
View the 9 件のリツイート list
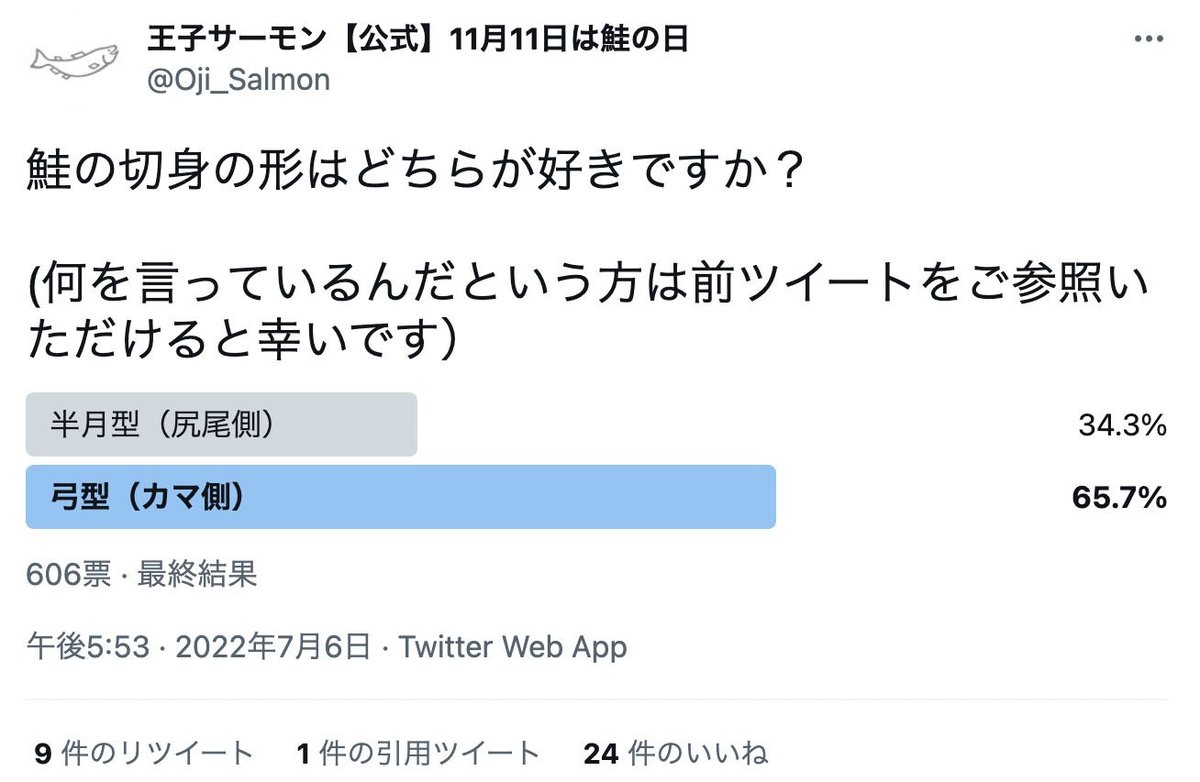coord(143,753)
